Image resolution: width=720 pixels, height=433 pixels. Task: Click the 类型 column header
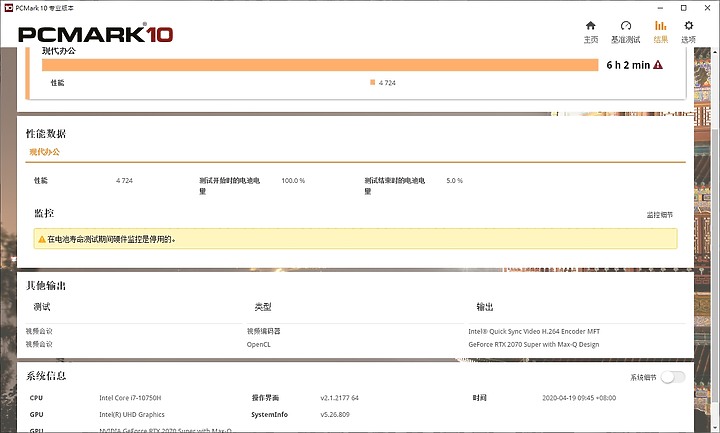(263, 307)
